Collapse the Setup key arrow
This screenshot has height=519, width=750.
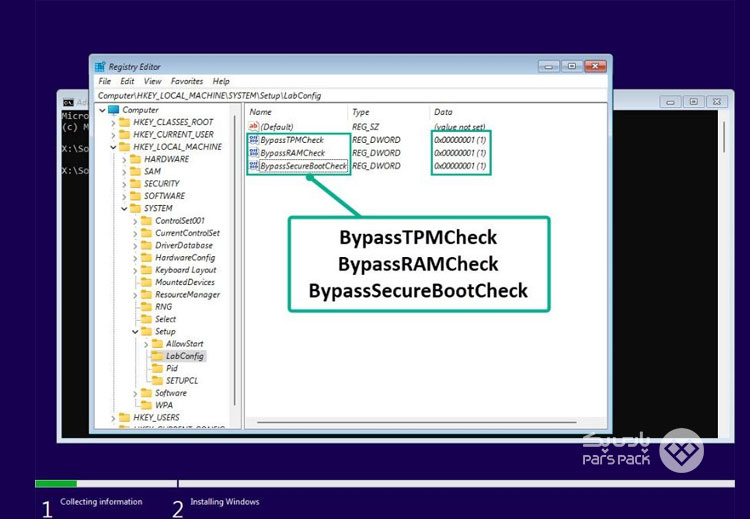tap(135, 331)
